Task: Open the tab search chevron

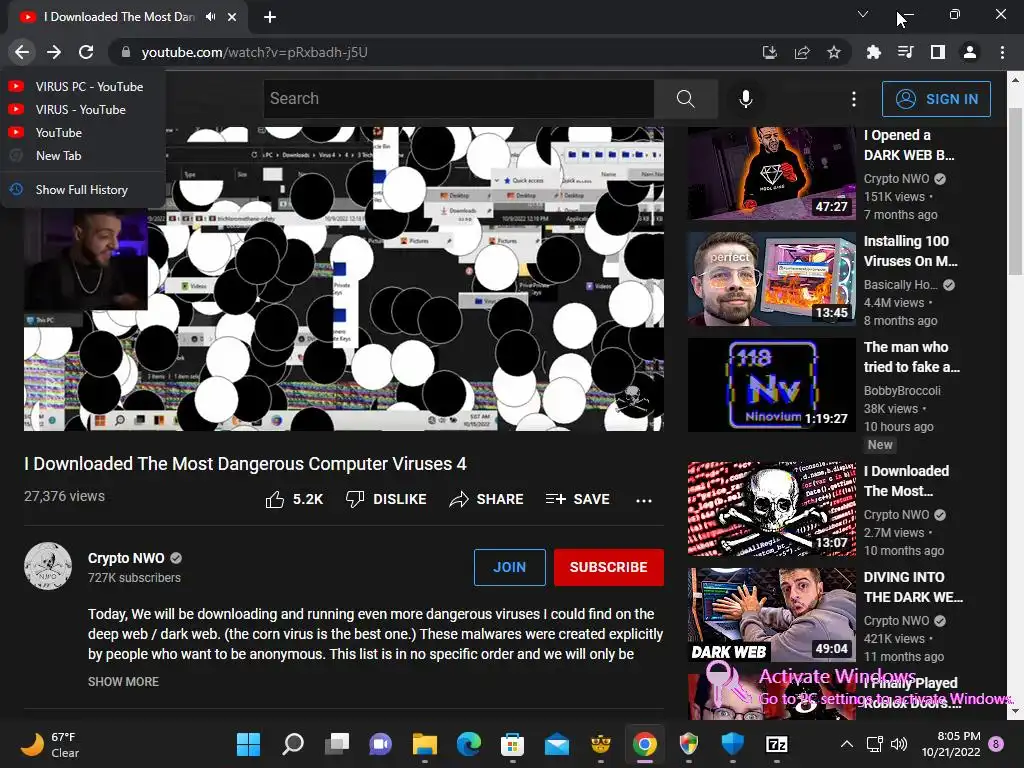Action: pyautogui.click(x=863, y=14)
